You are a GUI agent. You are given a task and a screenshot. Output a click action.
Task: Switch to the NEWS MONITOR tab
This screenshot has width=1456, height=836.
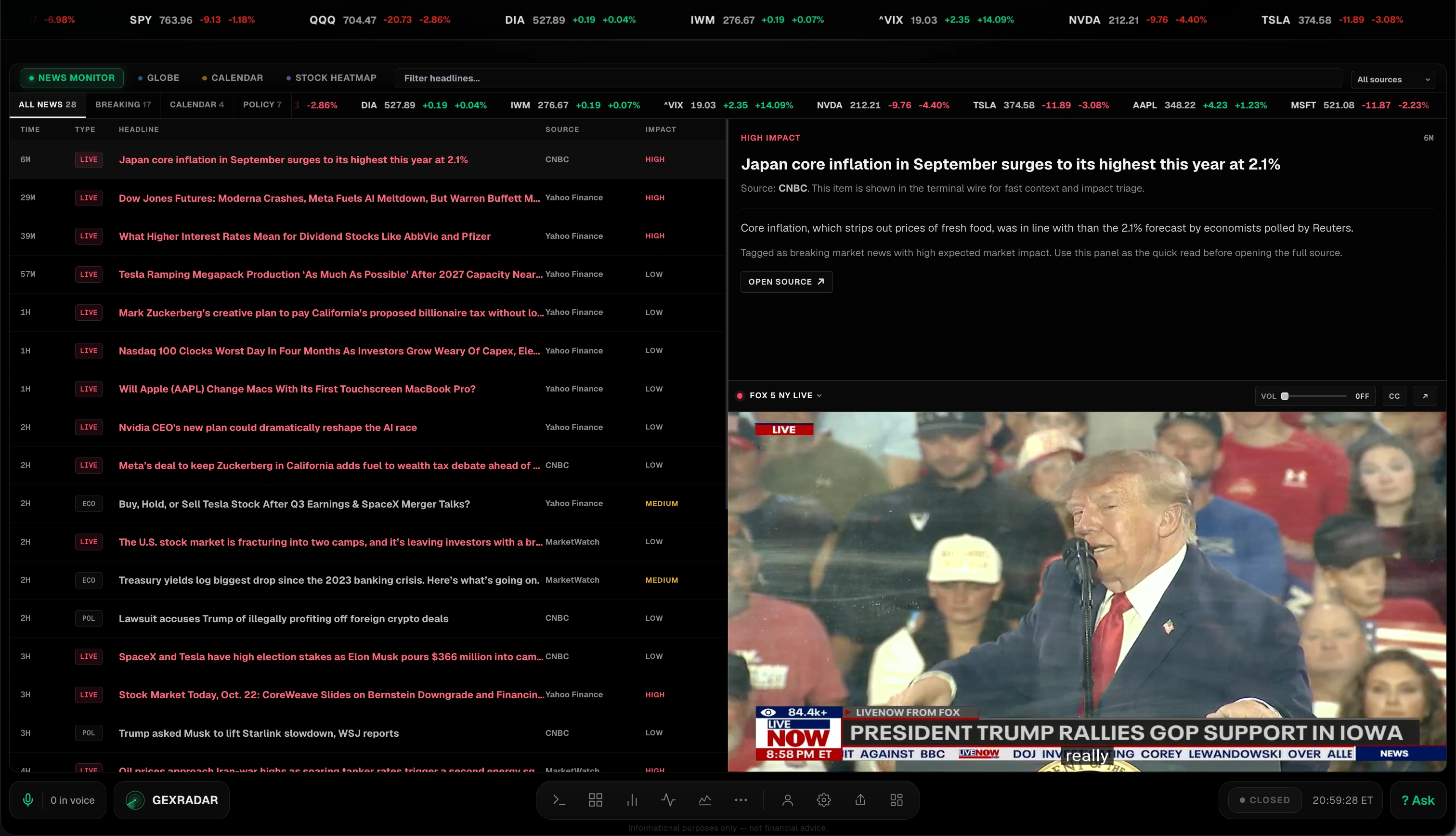pyautogui.click(x=72, y=78)
